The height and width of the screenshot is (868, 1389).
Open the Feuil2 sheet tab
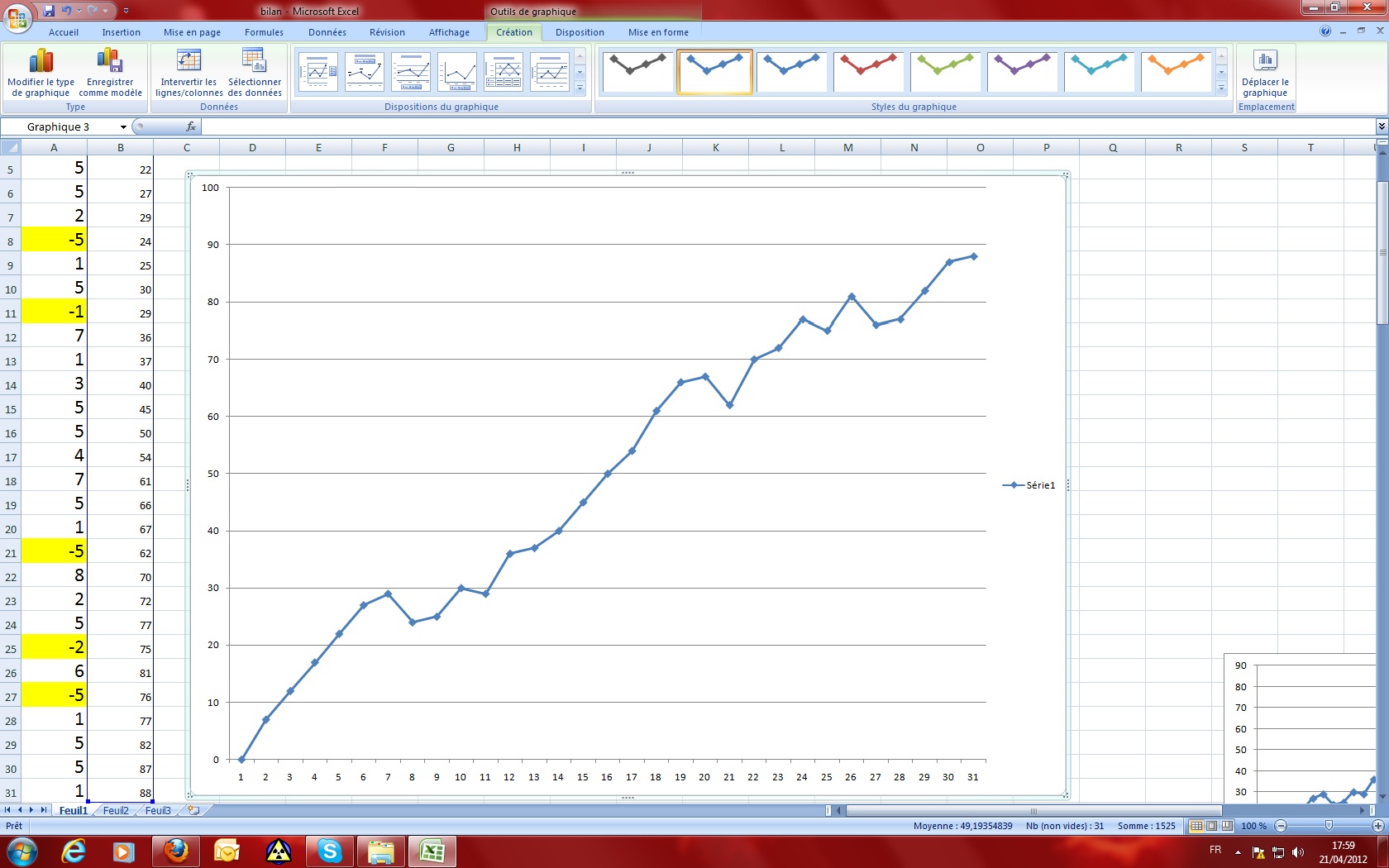click(x=115, y=811)
